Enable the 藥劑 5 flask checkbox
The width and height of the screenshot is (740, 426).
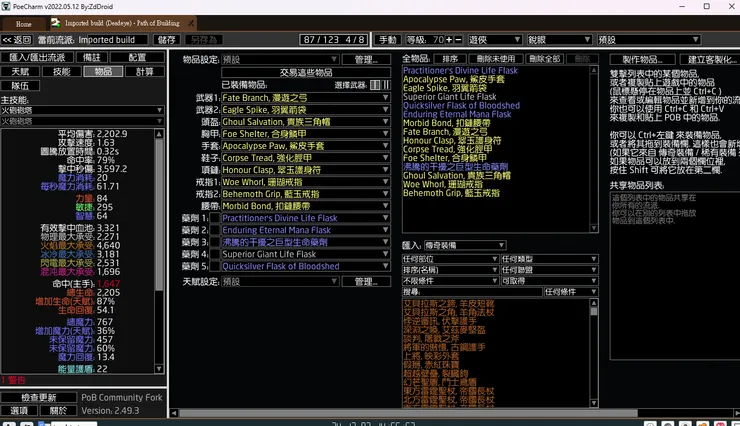[215, 266]
